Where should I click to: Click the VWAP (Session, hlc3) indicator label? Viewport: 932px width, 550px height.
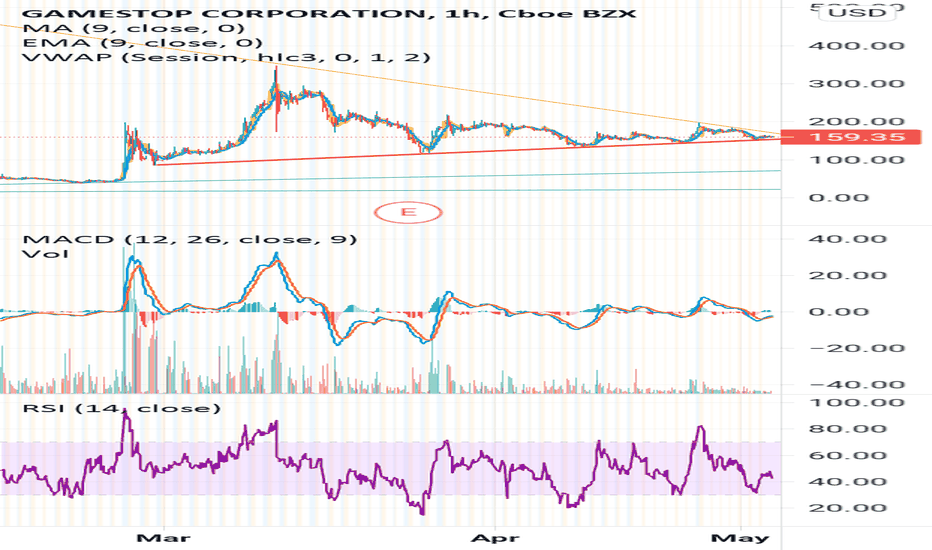[x=226, y=57]
